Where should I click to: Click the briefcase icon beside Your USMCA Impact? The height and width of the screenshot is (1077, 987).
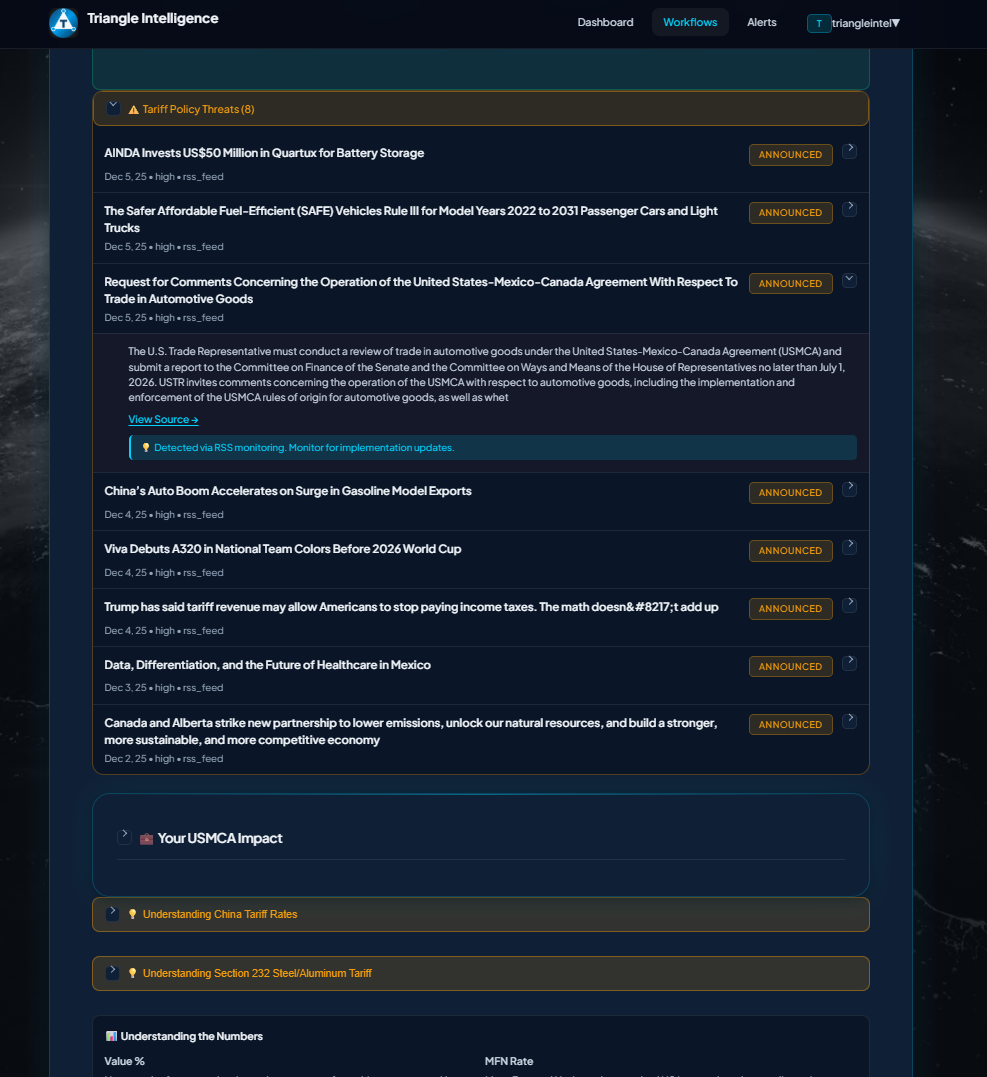pos(146,838)
